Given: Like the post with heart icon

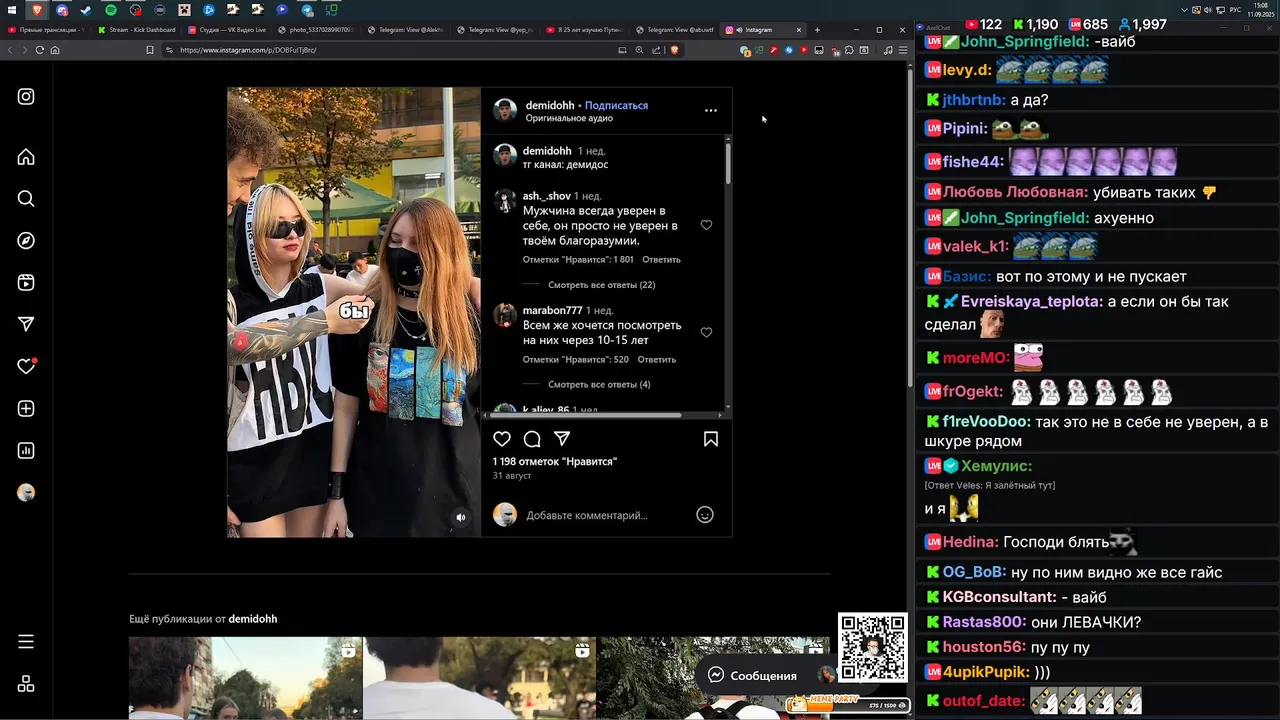Looking at the screenshot, I should point(502,439).
